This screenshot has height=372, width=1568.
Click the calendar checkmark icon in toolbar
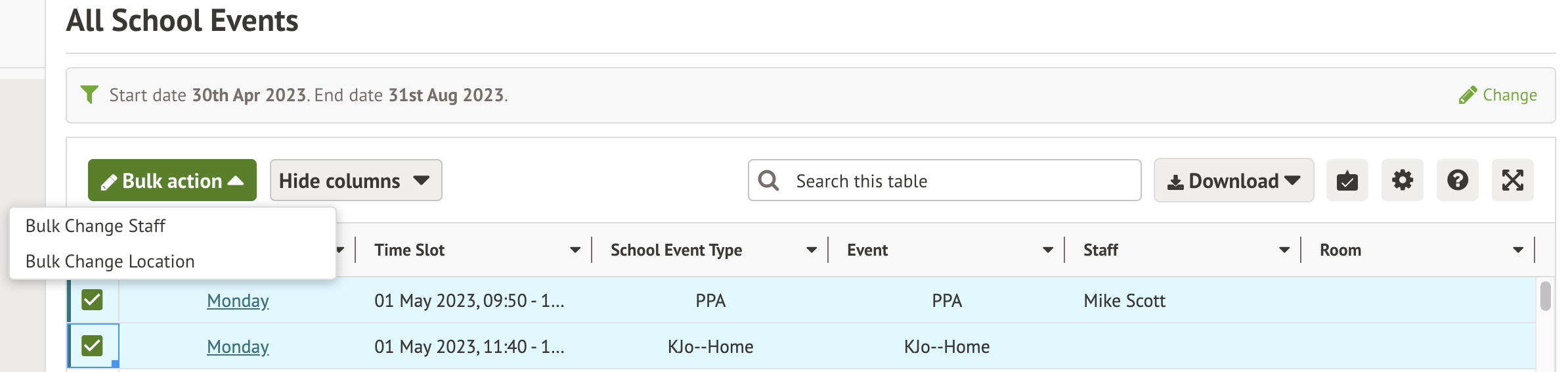click(1347, 180)
